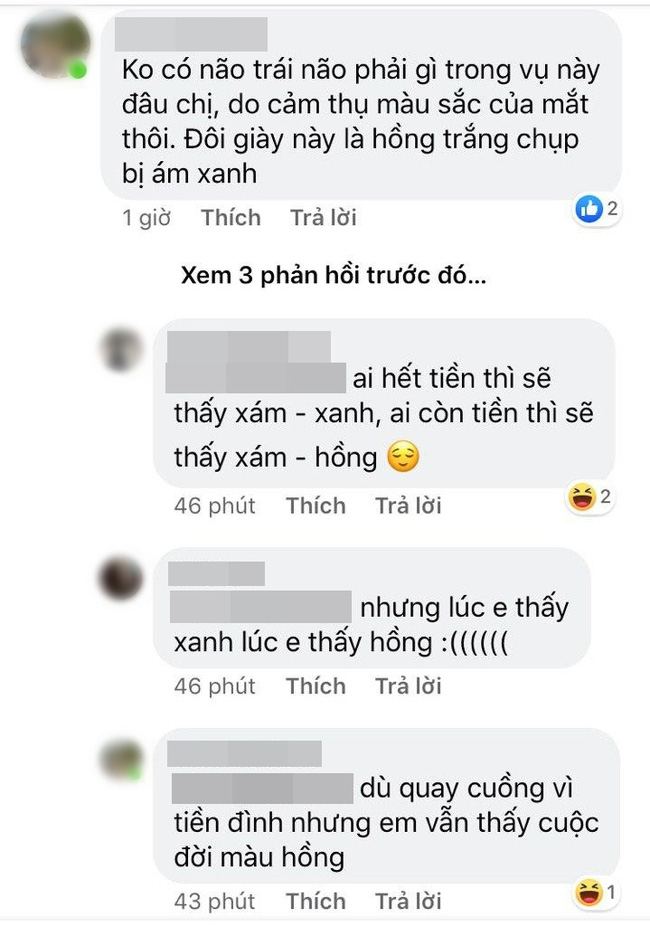
Task: Like the 'Ko có não trái' comment
Action: pyautogui.click(x=231, y=218)
